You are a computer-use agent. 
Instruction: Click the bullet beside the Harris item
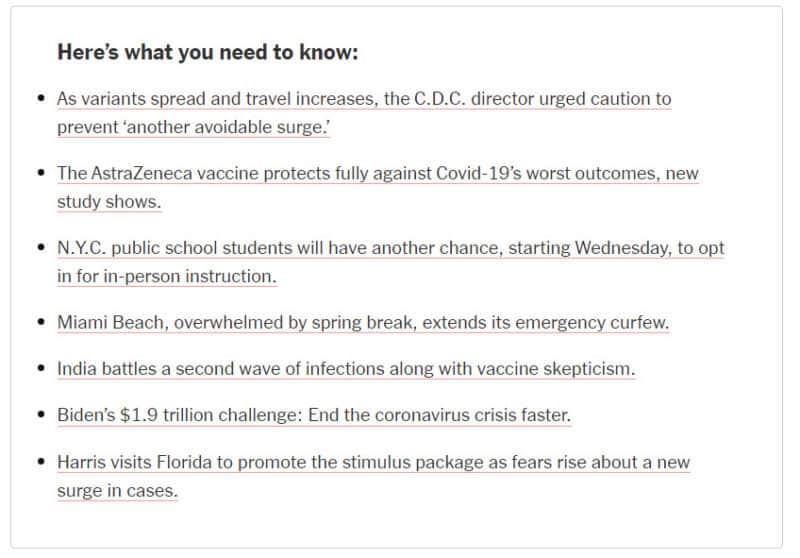(41, 461)
